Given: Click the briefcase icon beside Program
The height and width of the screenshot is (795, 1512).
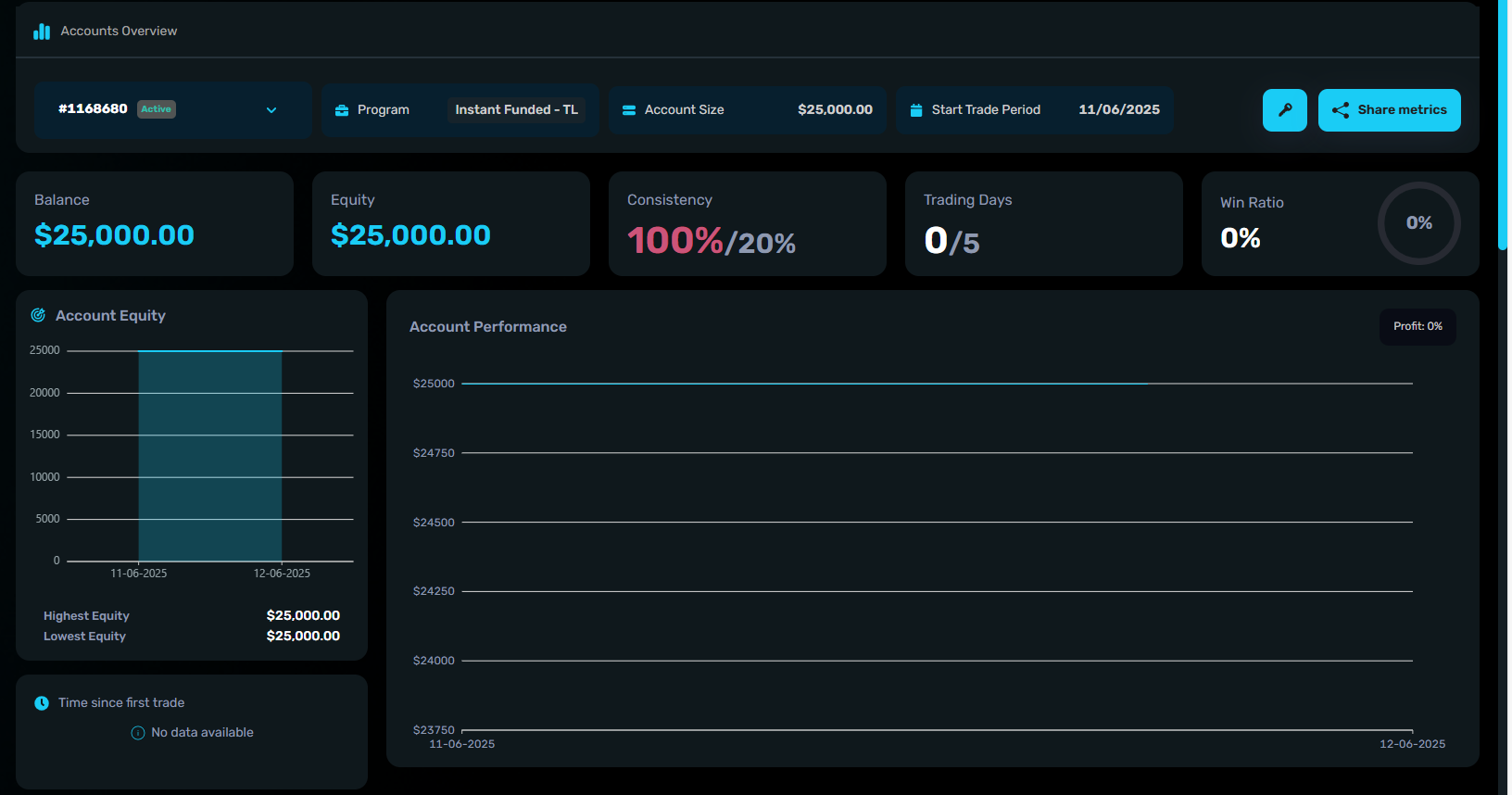Looking at the screenshot, I should pos(342,110).
